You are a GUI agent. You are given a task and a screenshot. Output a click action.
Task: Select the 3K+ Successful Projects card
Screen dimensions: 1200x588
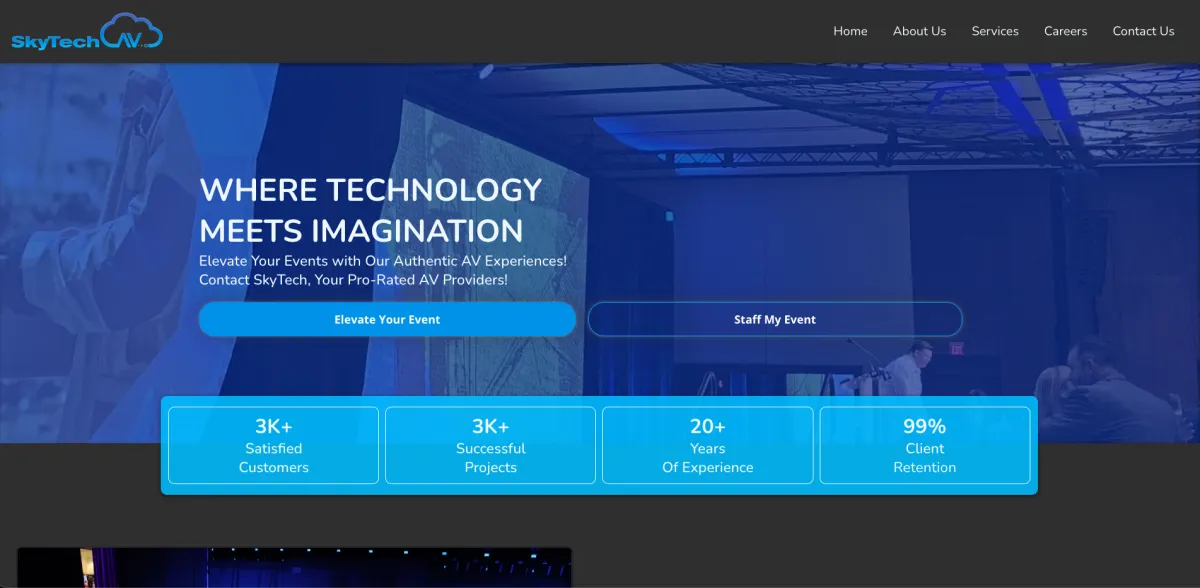coord(491,446)
